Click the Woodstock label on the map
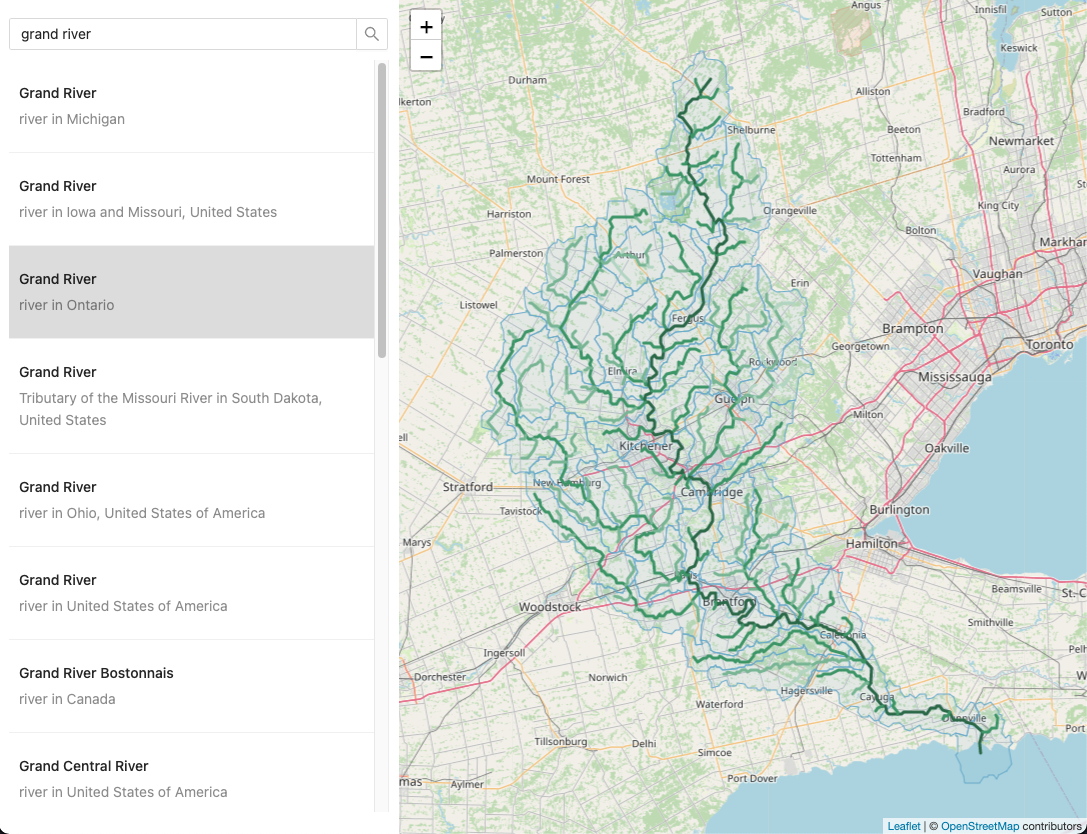Viewport: 1087px width, 834px height. click(x=549, y=607)
